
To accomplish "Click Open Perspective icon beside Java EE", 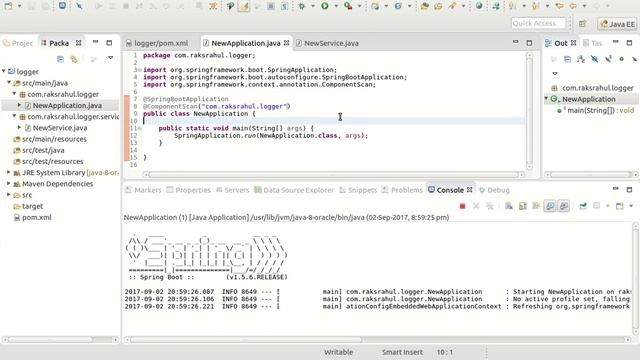I will pyautogui.click(x=582, y=24).
